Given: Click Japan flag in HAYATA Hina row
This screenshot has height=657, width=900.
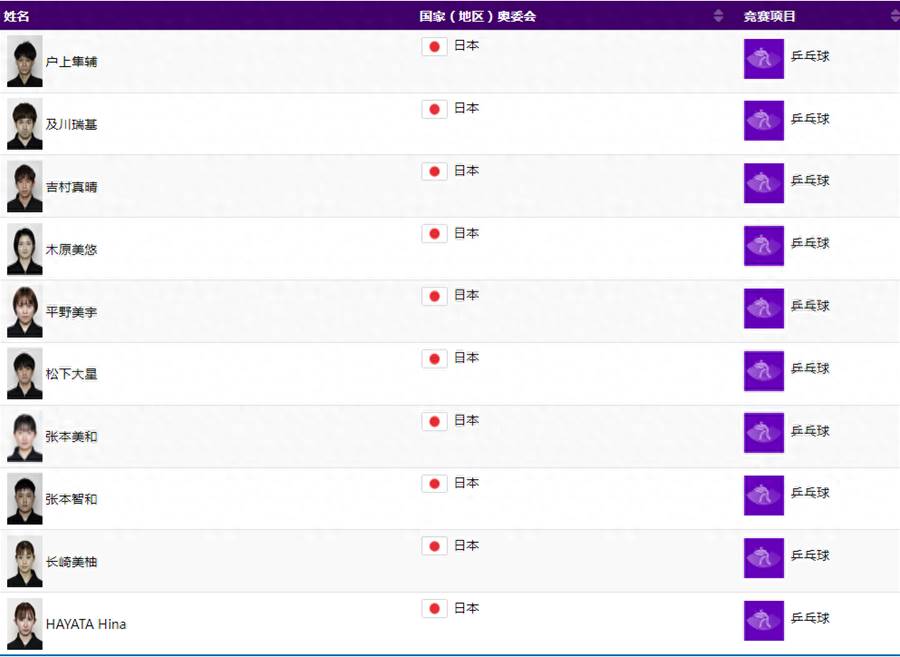Looking at the screenshot, I should coord(435,609).
